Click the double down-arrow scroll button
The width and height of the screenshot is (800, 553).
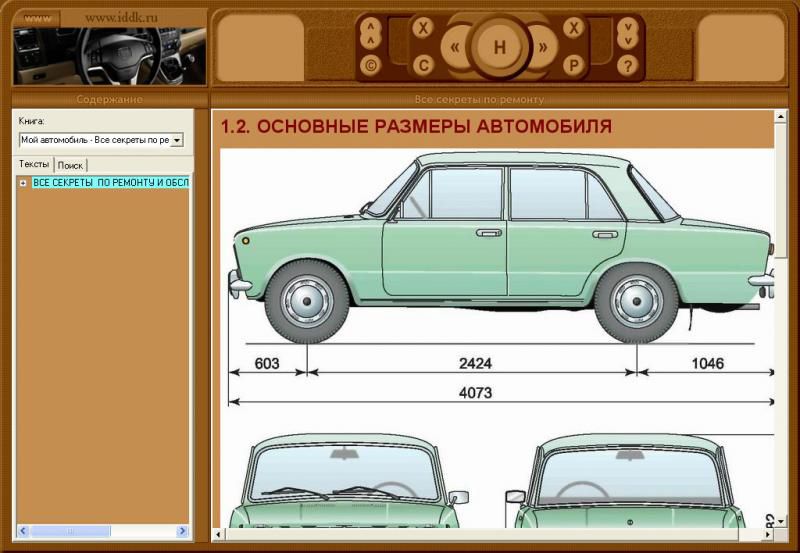[627, 32]
